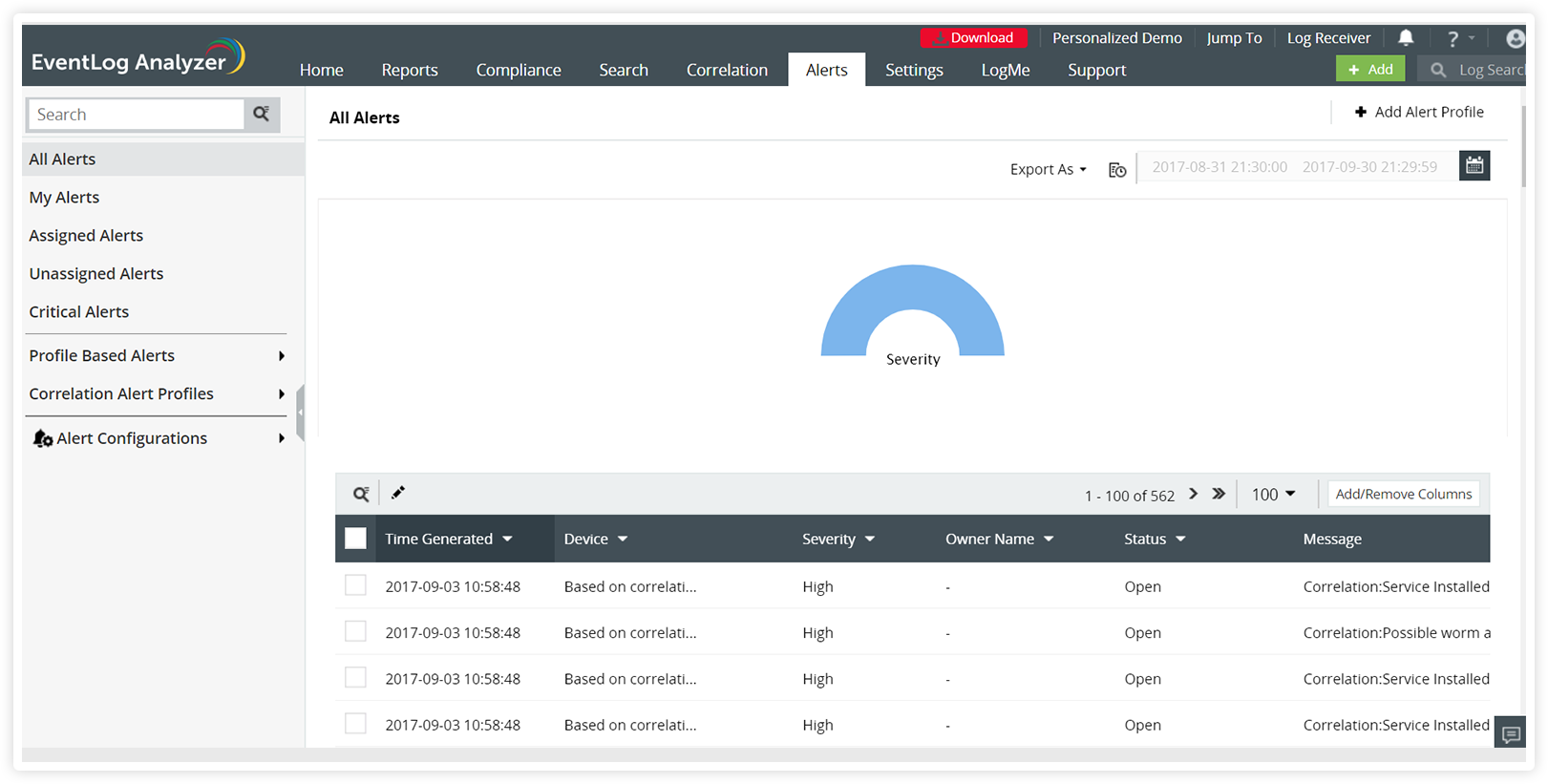Click the Correlation:Possible worm message cell
The width and height of the screenshot is (1548, 784).
[x=1396, y=633]
